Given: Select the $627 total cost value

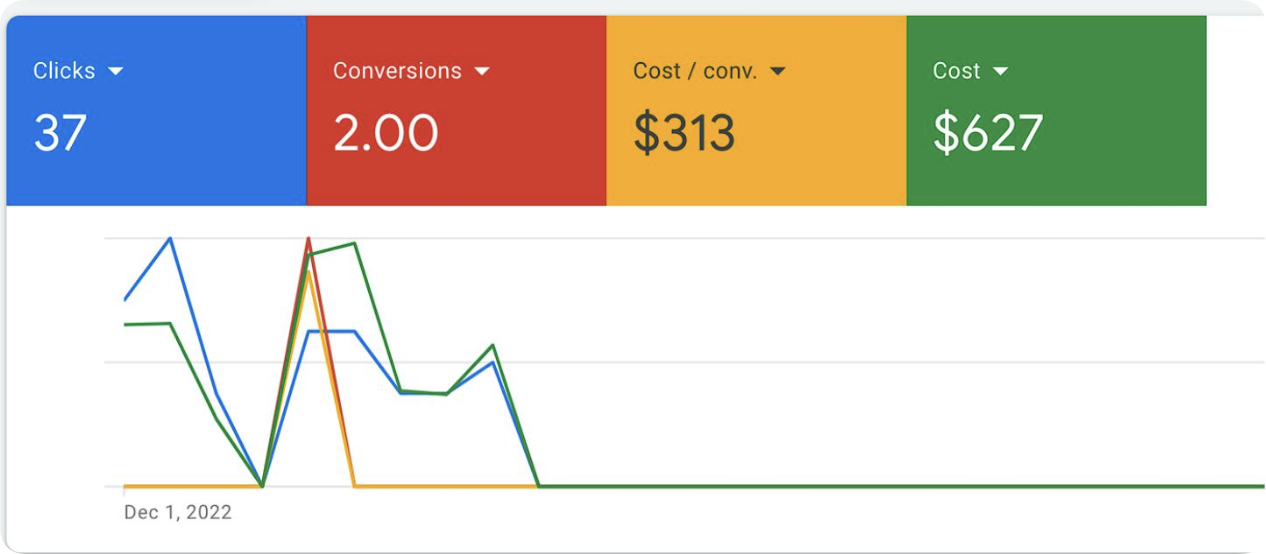Looking at the screenshot, I should [988, 133].
